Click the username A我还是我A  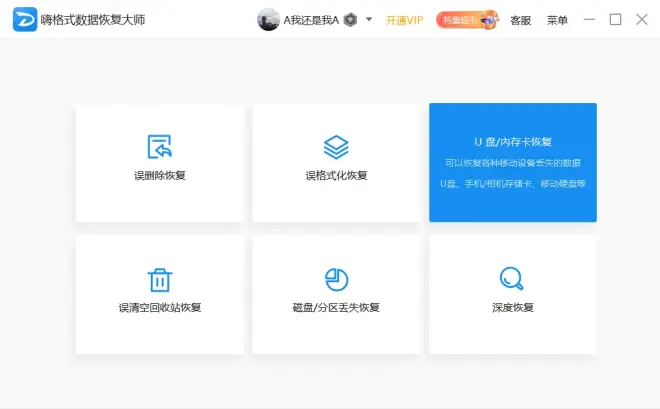[311, 20]
